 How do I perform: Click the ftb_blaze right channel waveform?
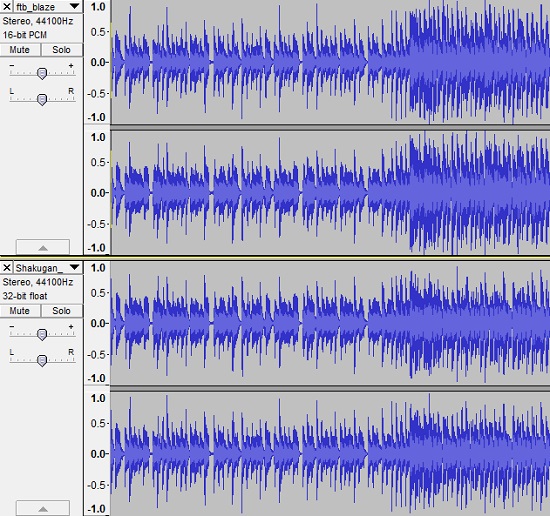point(330,193)
